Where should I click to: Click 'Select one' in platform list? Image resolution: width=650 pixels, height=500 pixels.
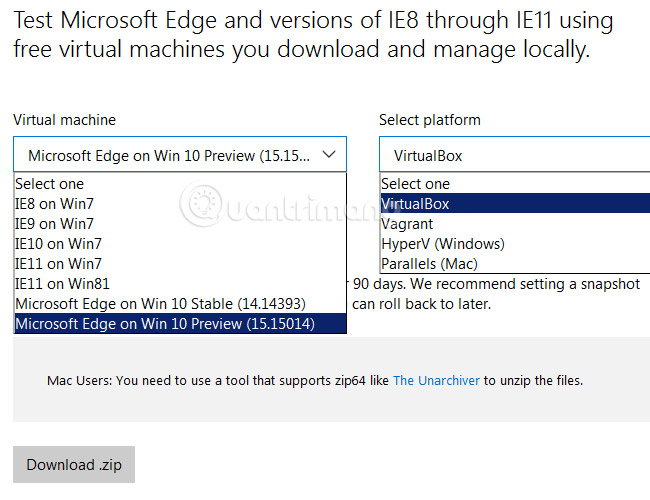[x=416, y=184]
